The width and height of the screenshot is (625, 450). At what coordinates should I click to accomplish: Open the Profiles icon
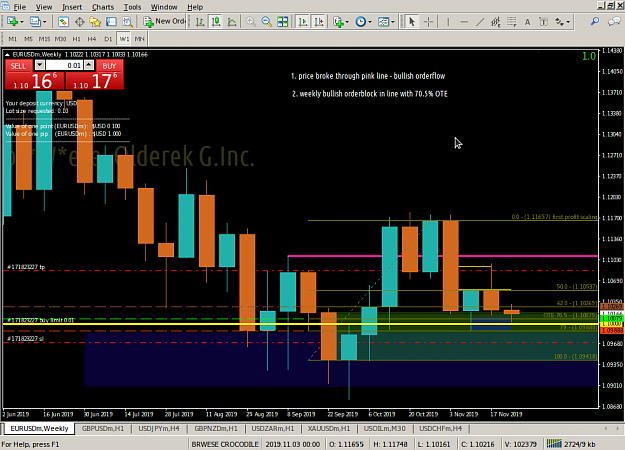click(x=35, y=22)
